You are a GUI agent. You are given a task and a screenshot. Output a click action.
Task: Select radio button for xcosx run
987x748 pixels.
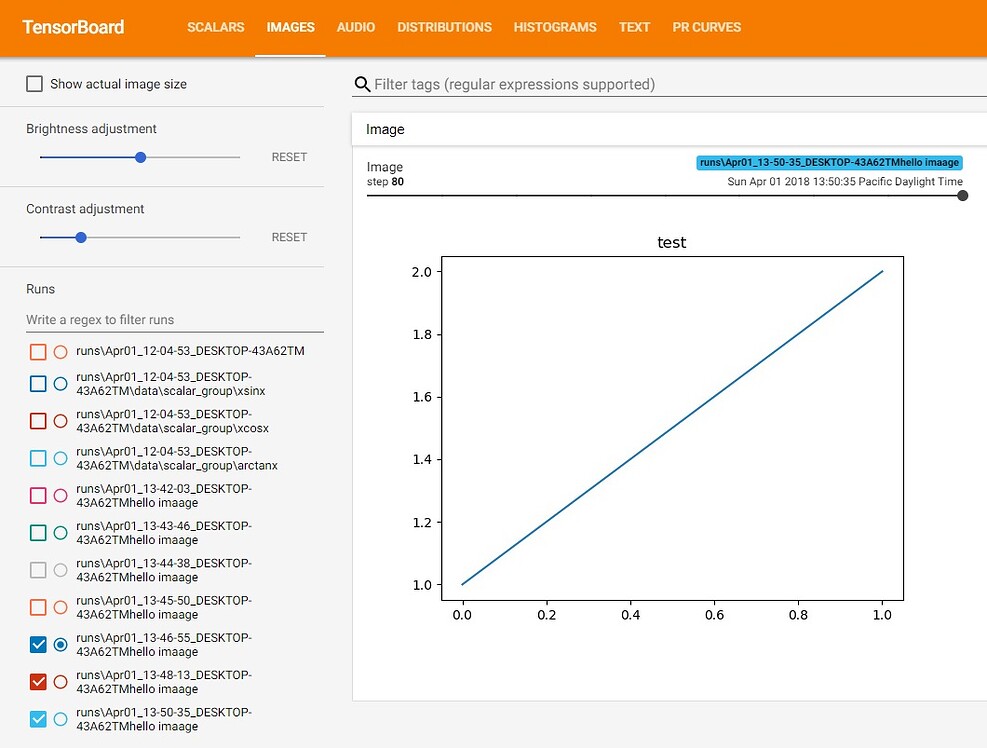pyautogui.click(x=60, y=421)
